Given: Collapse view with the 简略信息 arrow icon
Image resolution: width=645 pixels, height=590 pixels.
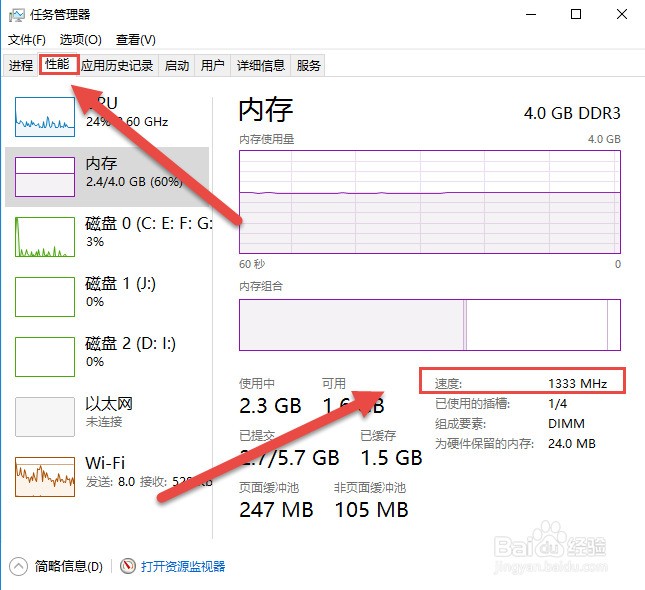Looking at the screenshot, I should click(18, 567).
